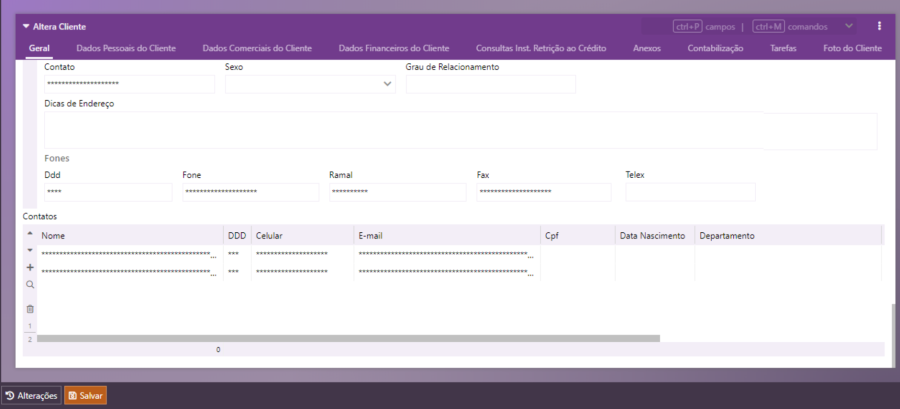Focus the Grau de Relacionamento field
Screen dimensions: 900x409
click(x=490, y=84)
